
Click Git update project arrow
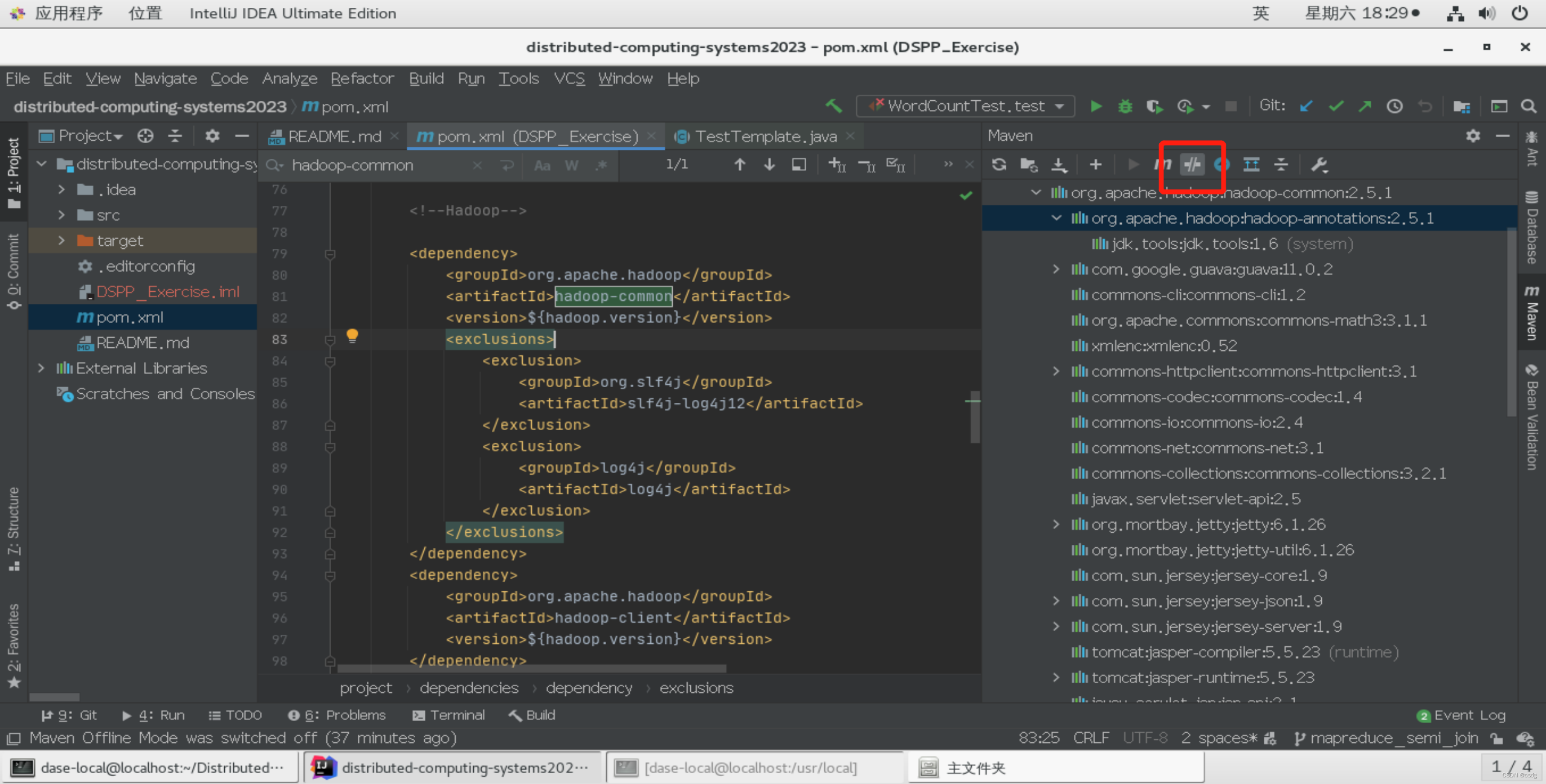click(1306, 106)
